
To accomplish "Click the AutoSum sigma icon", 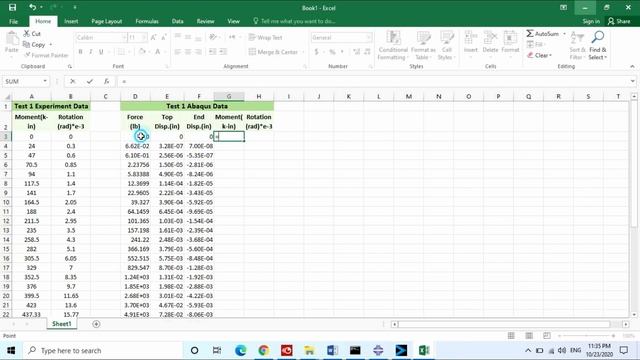I will [x=530, y=33].
